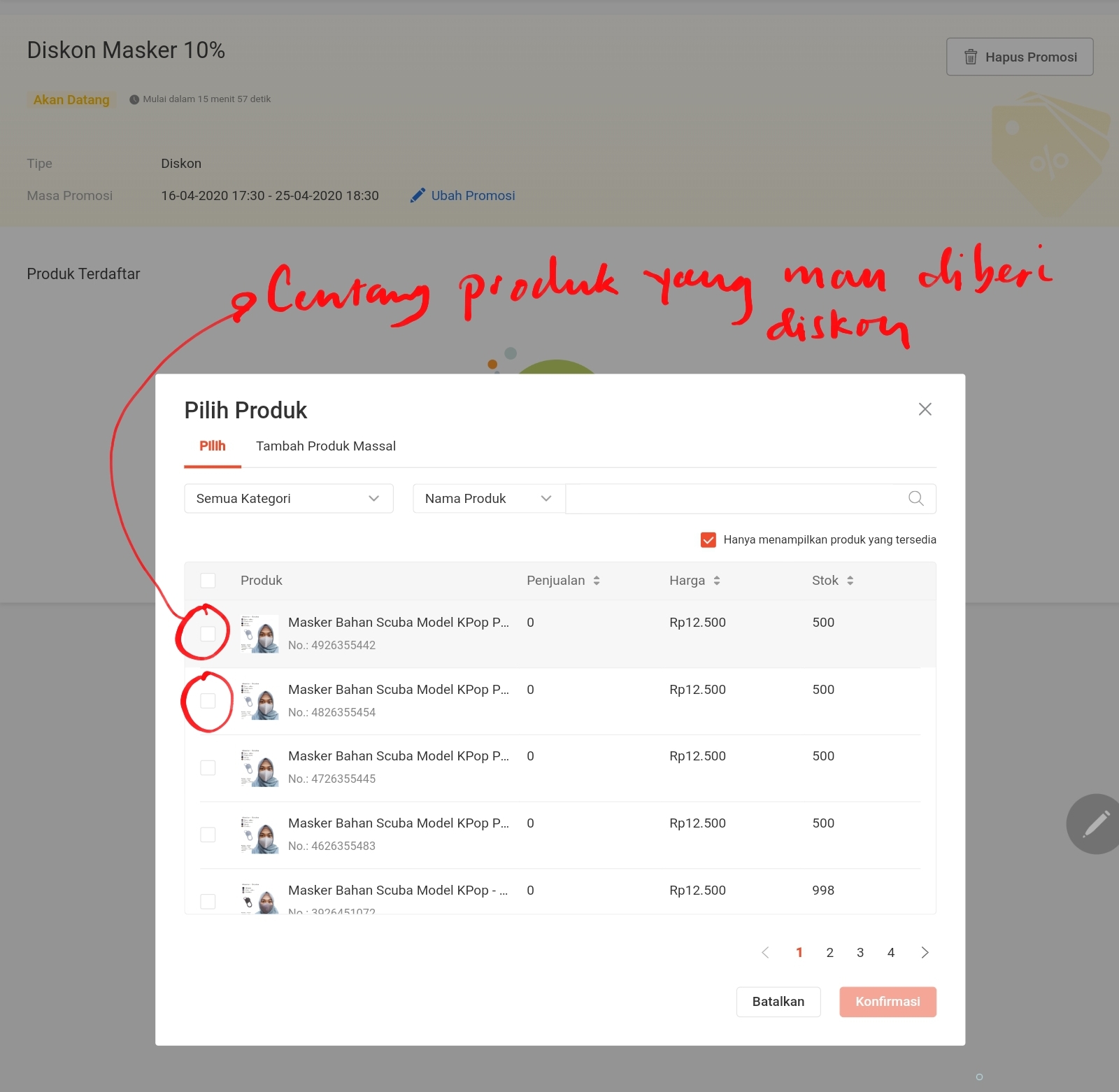The width and height of the screenshot is (1119, 1092).
Task: Go to next page arrow
Action: (925, 952)
